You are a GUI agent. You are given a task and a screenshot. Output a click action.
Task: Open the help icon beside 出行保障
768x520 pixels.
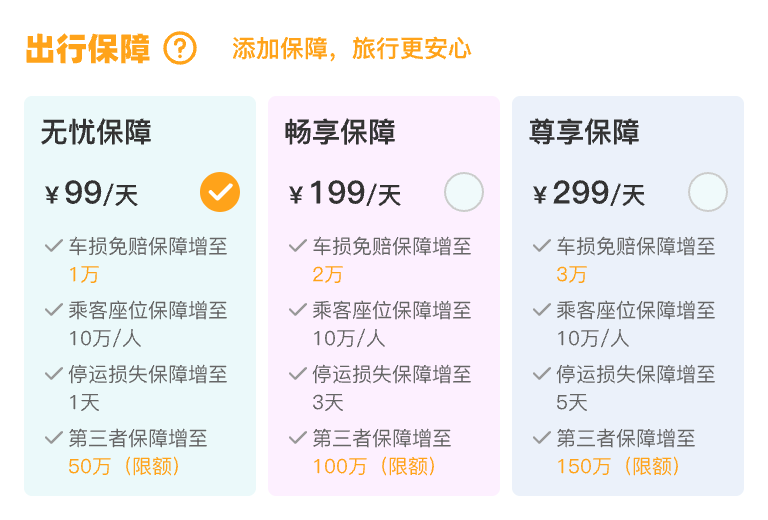[x=180, y=48]
